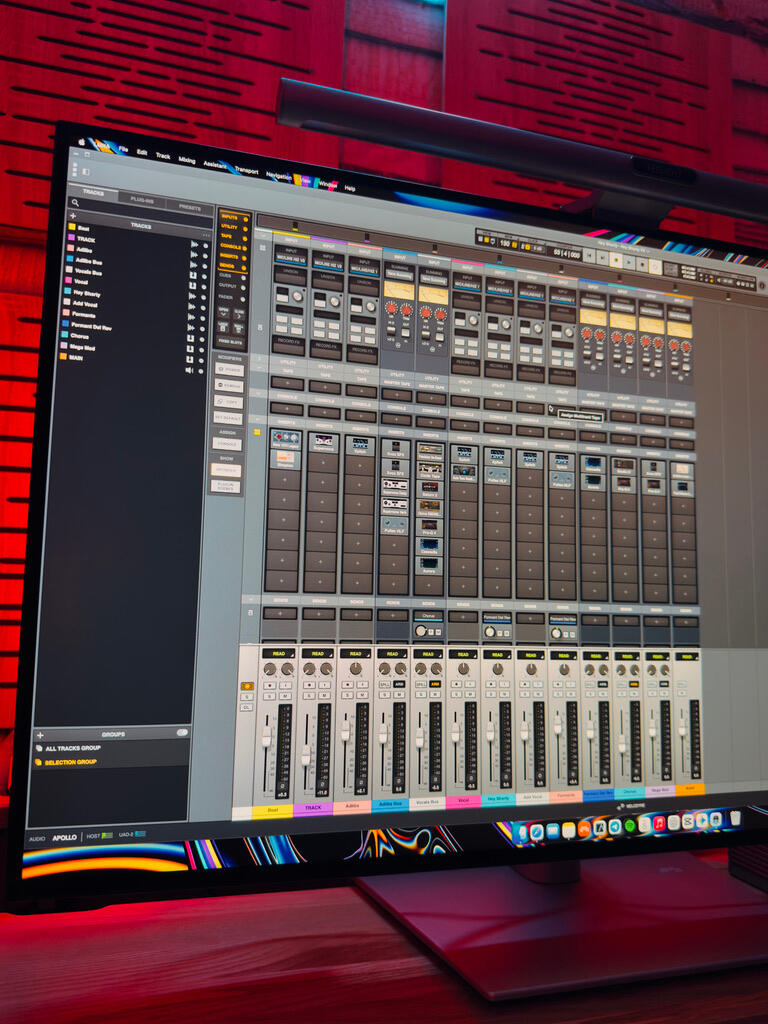Open the Trash in the Dock
The height and width of the screenshot is (1024, 768).
[x=735, y=818]
